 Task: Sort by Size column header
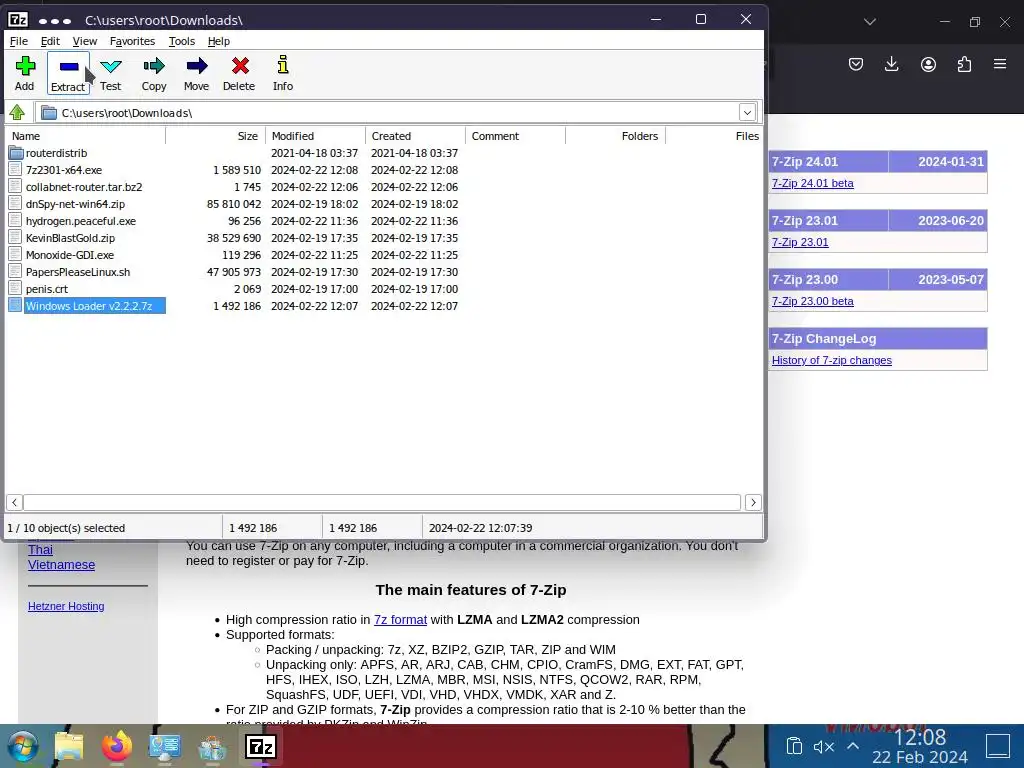[216, 136]
